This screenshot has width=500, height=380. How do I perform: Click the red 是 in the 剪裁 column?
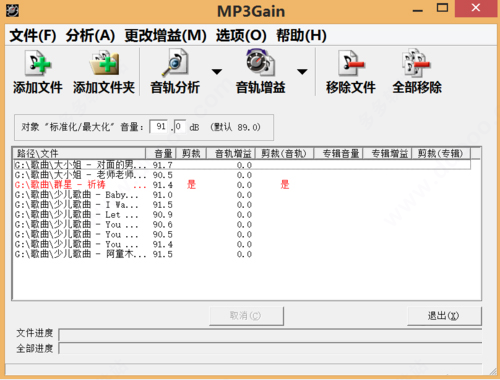click(x=191, y=185)
